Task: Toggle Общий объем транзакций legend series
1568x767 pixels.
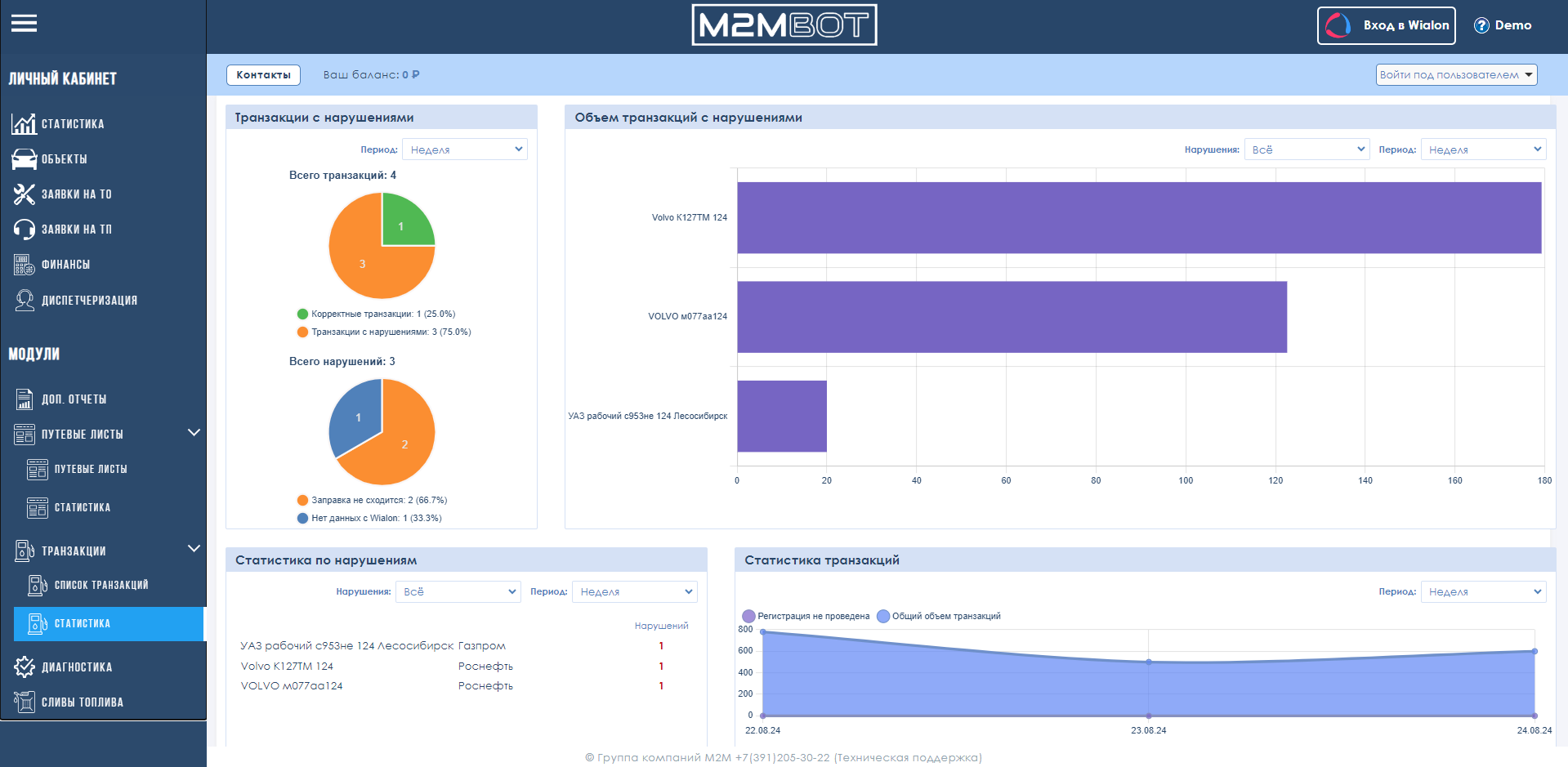Action: coord(938,616)
